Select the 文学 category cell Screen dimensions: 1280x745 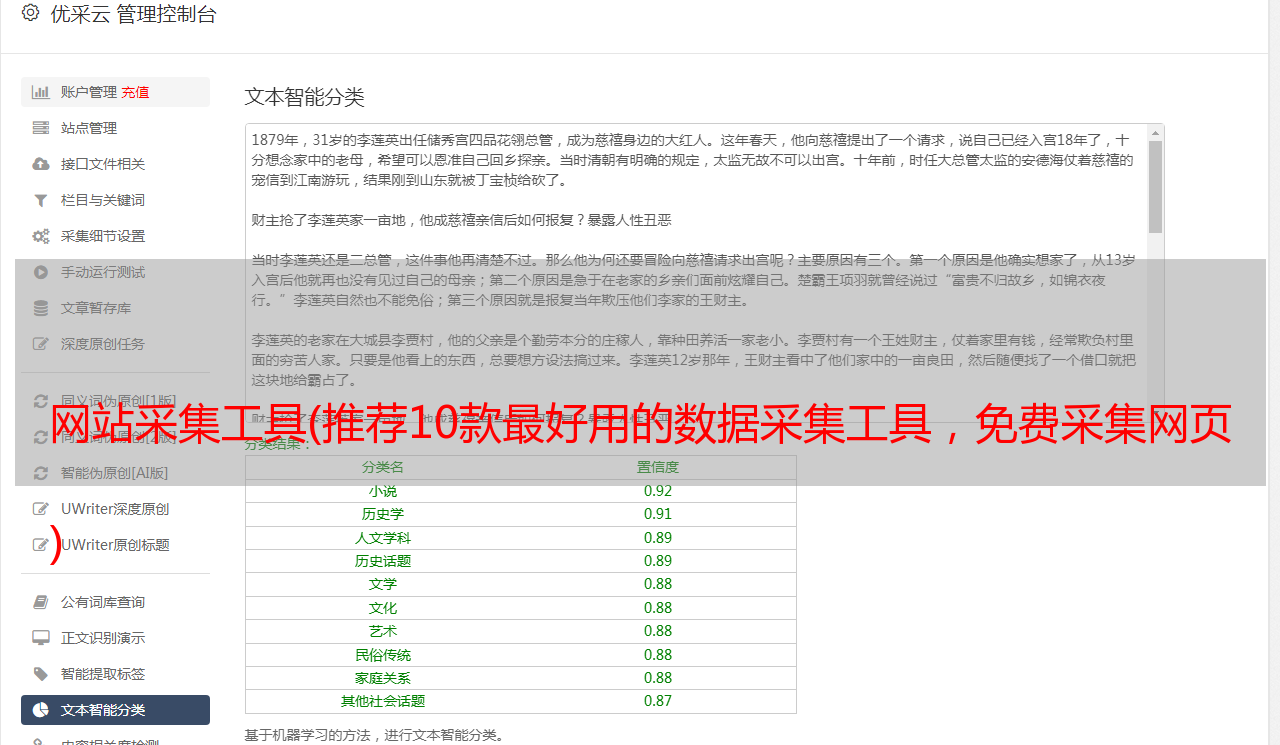click(x=383, y=584)
